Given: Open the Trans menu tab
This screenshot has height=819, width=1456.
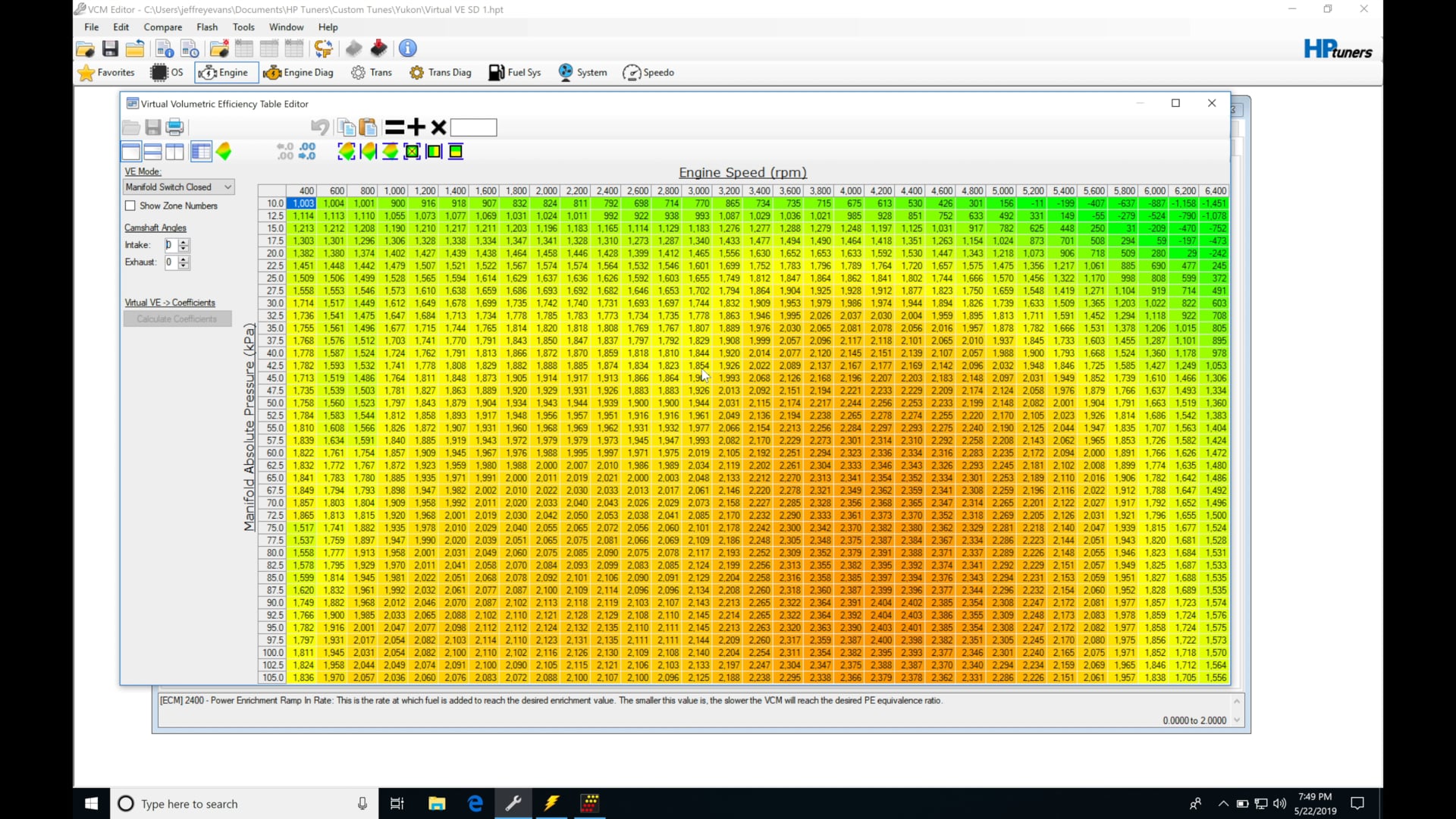Looking at the screenshot, I should point(381,72).
